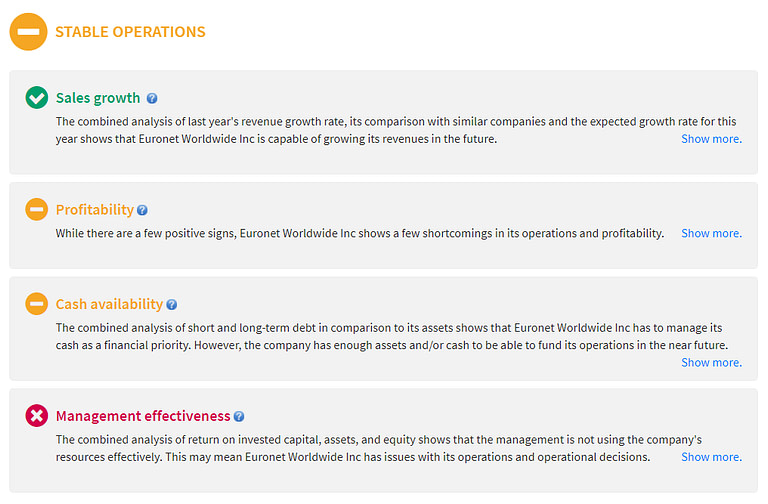Open help tooltip next to Management effectiveness

tap(239, 416)
